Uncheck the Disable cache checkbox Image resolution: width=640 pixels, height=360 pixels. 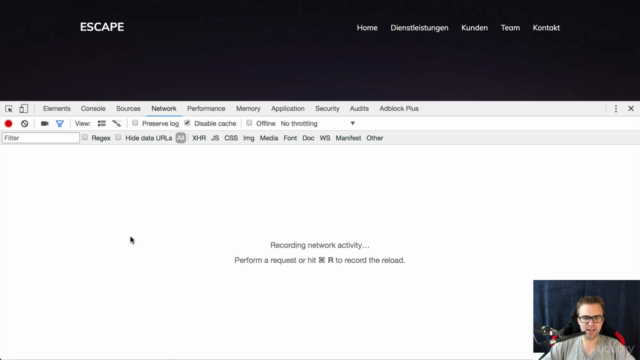pos(187,123)
